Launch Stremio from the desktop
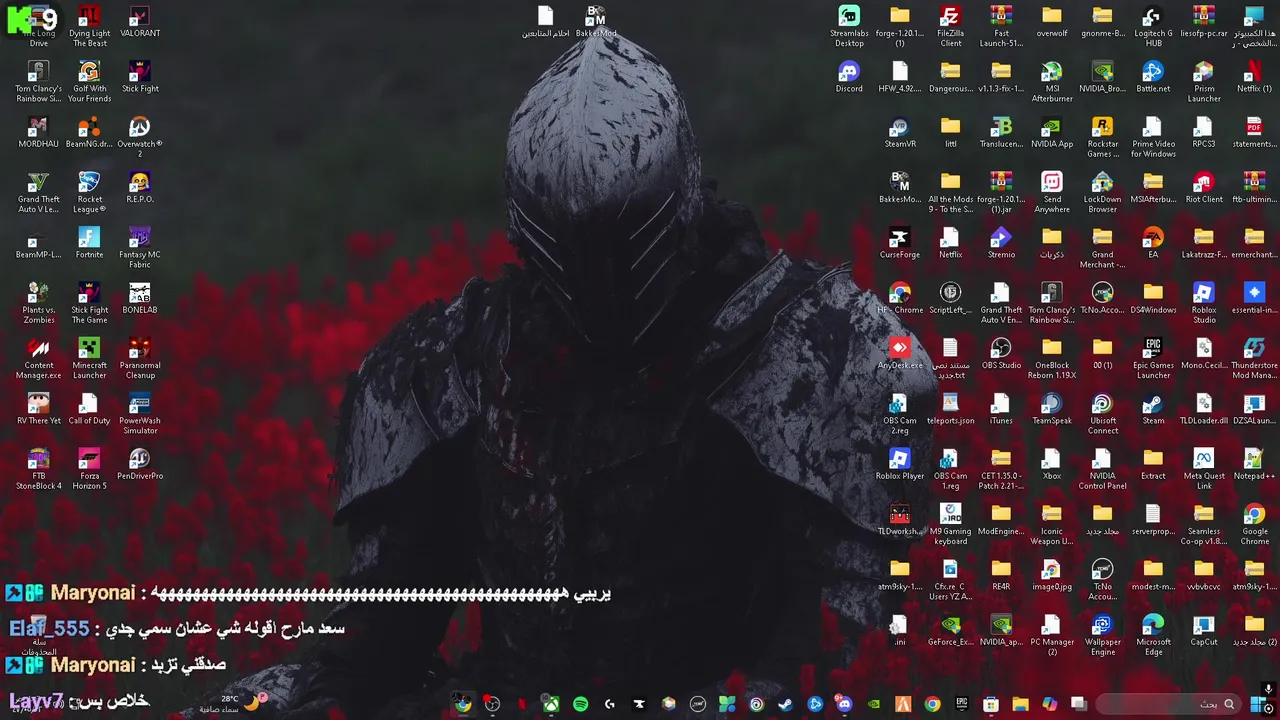 point(1001,243)
